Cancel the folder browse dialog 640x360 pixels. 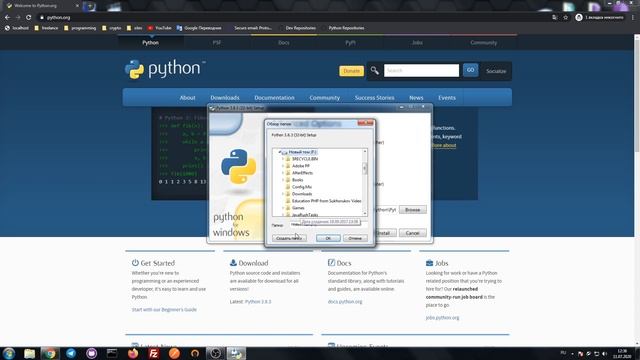point(355,238)
